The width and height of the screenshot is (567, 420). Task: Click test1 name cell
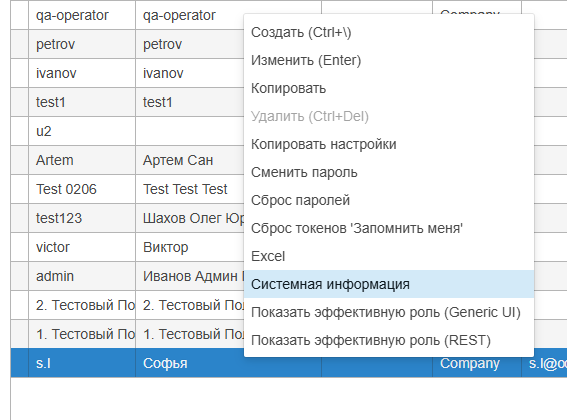[x=190, y=102]
